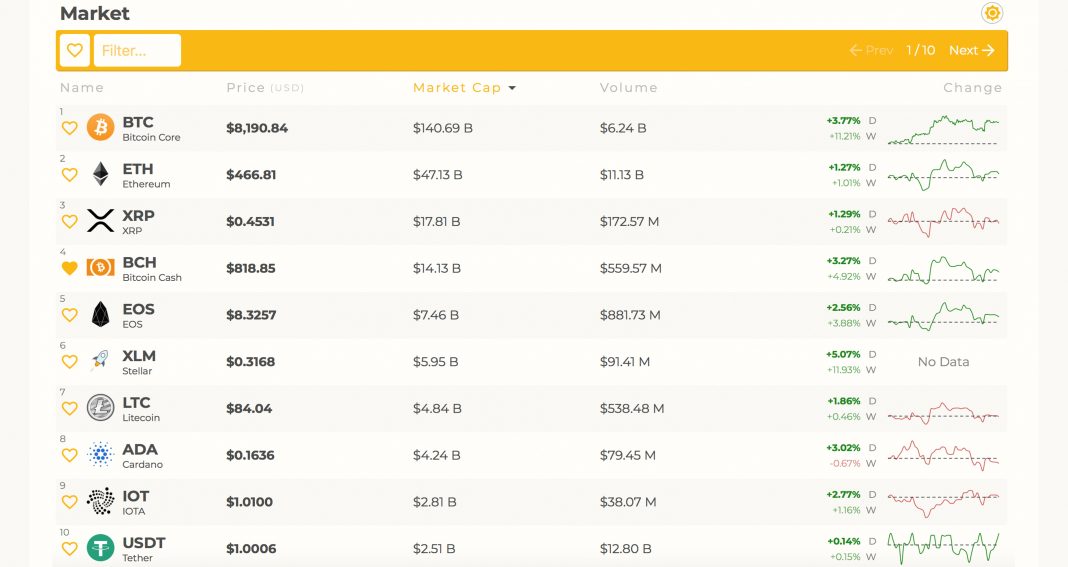
Task: Click ADA weekly change -0.67%
Action: [845, 463]
